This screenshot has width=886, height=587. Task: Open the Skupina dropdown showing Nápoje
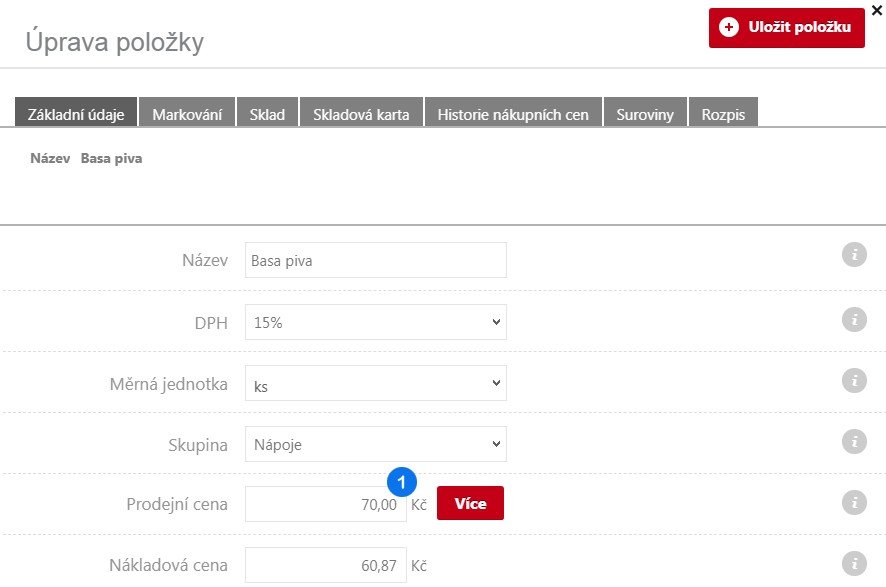point(375,443)
